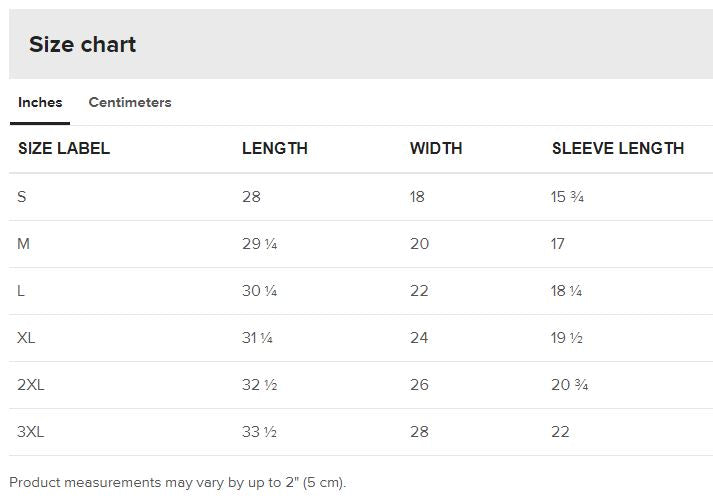Click the Size chart heading
This screenshot has width=713, height=499.
tap(82, 44)
